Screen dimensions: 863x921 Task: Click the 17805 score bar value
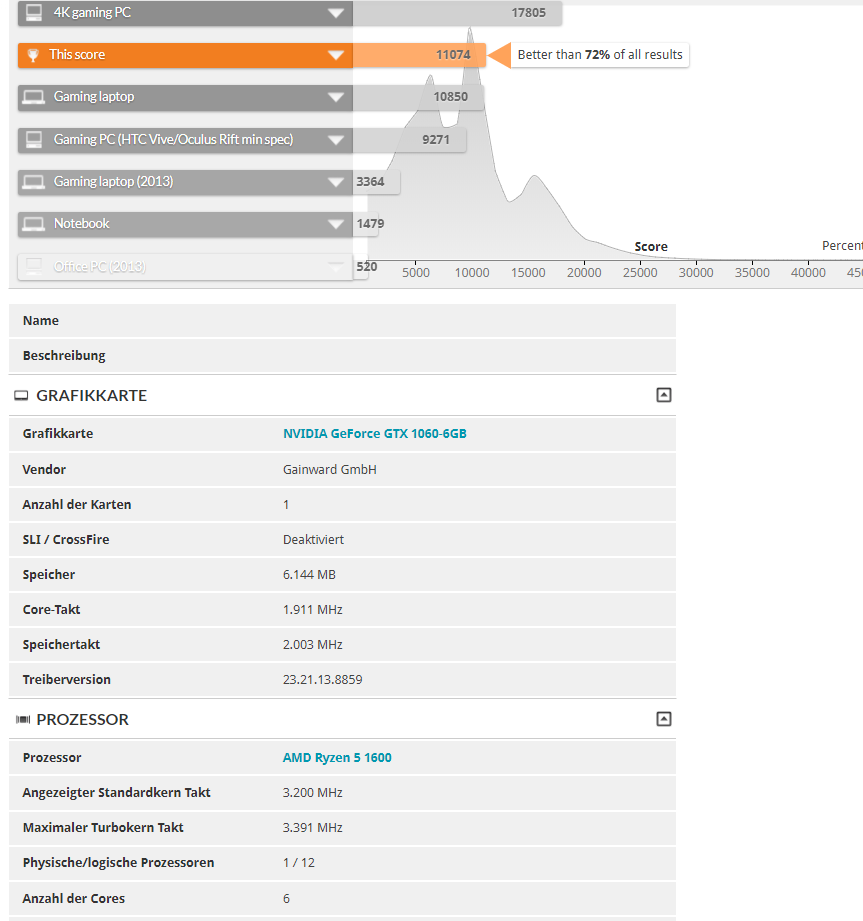[528, 13]
